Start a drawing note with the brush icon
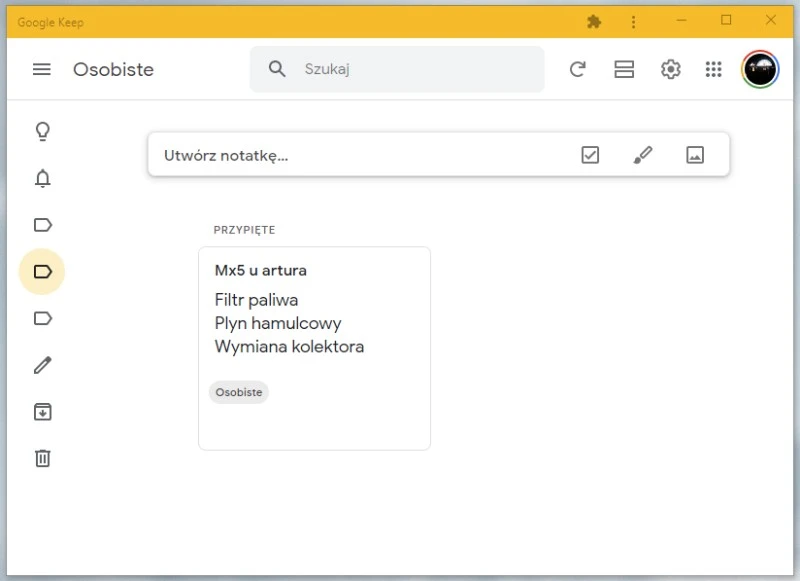 pos(643,154)
